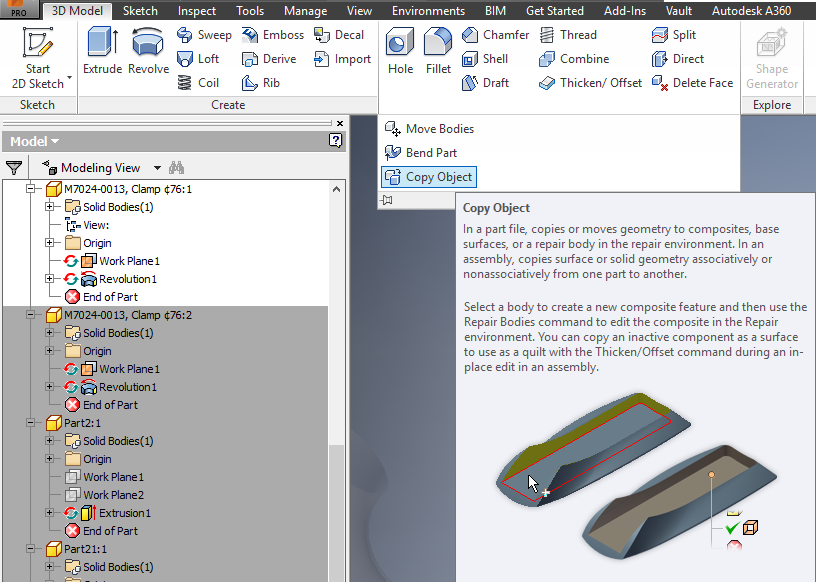Click the Sketch panel label

pos(37,105)
